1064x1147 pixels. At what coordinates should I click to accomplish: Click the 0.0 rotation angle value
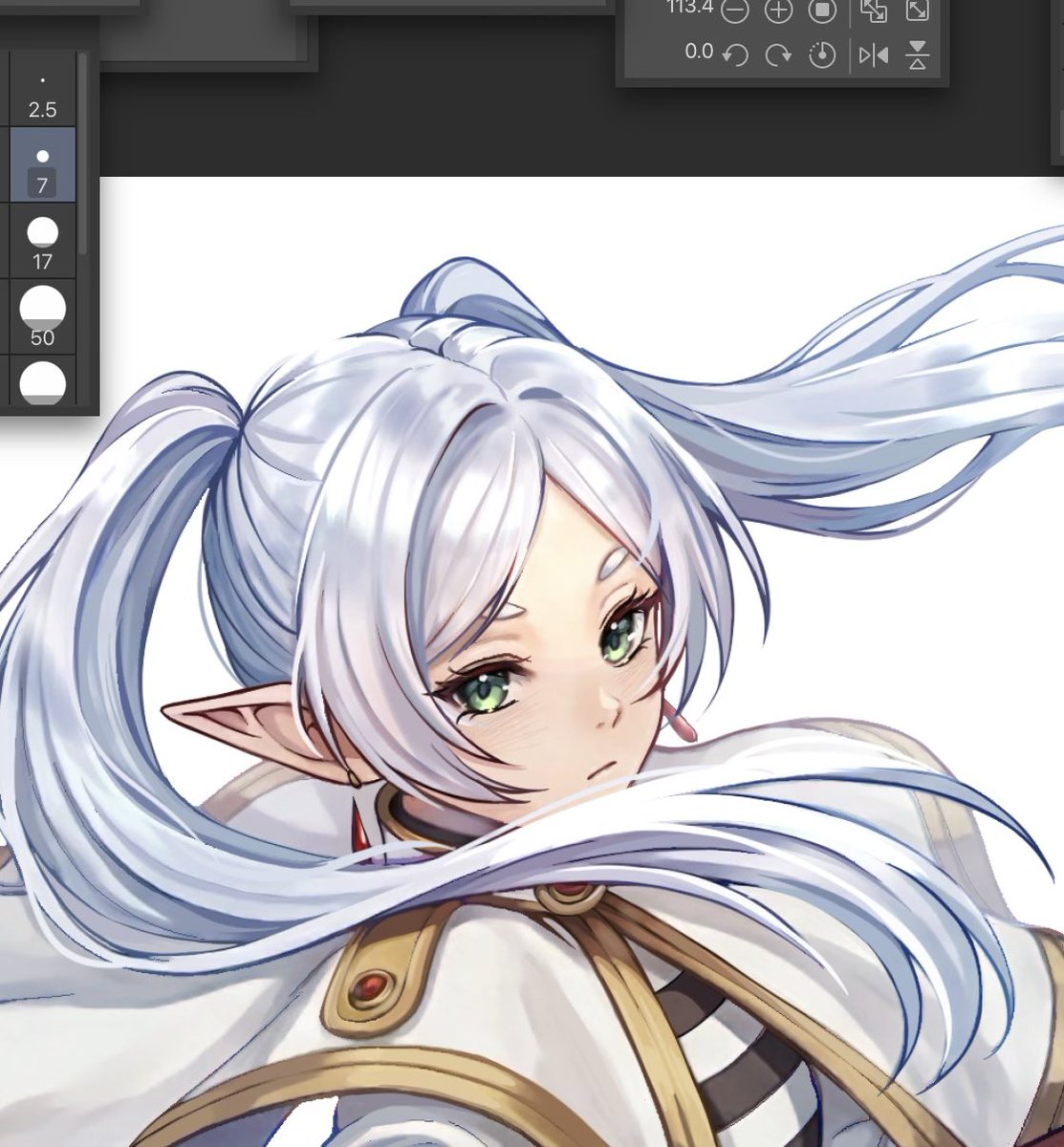coord(699,52)
